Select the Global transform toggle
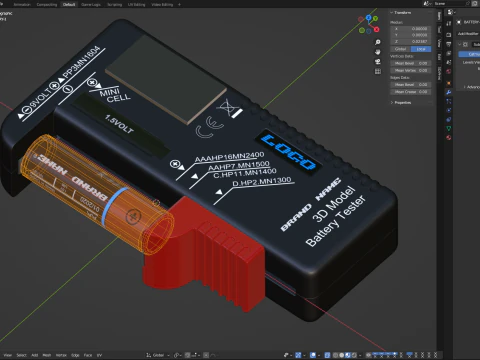 click(401, 49)
